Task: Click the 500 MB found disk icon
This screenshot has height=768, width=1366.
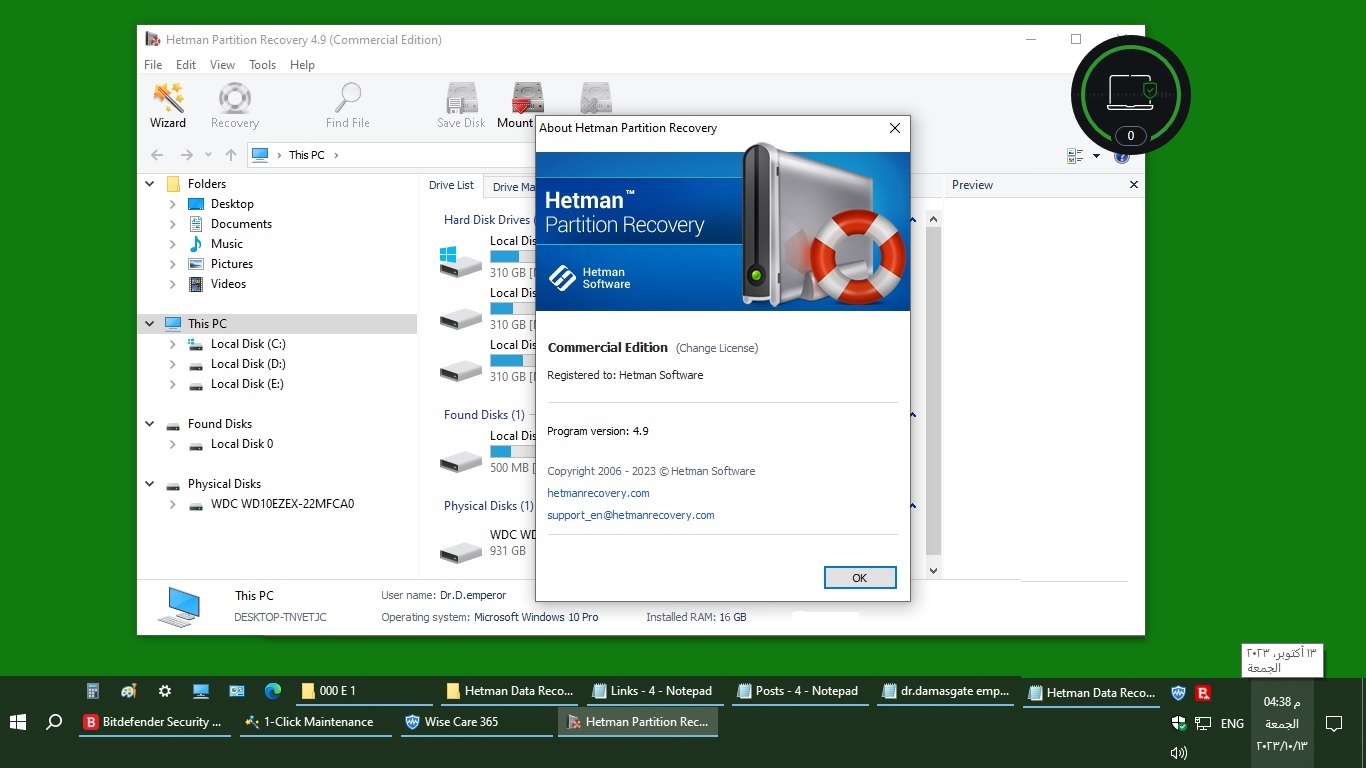Action: pyautogui.click(x=461, y=460)
